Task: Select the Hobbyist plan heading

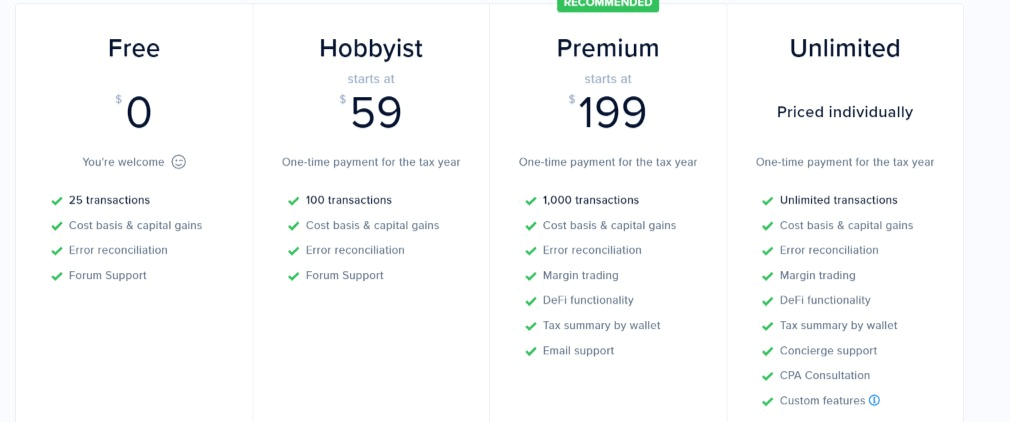Action: click(371, 48)
